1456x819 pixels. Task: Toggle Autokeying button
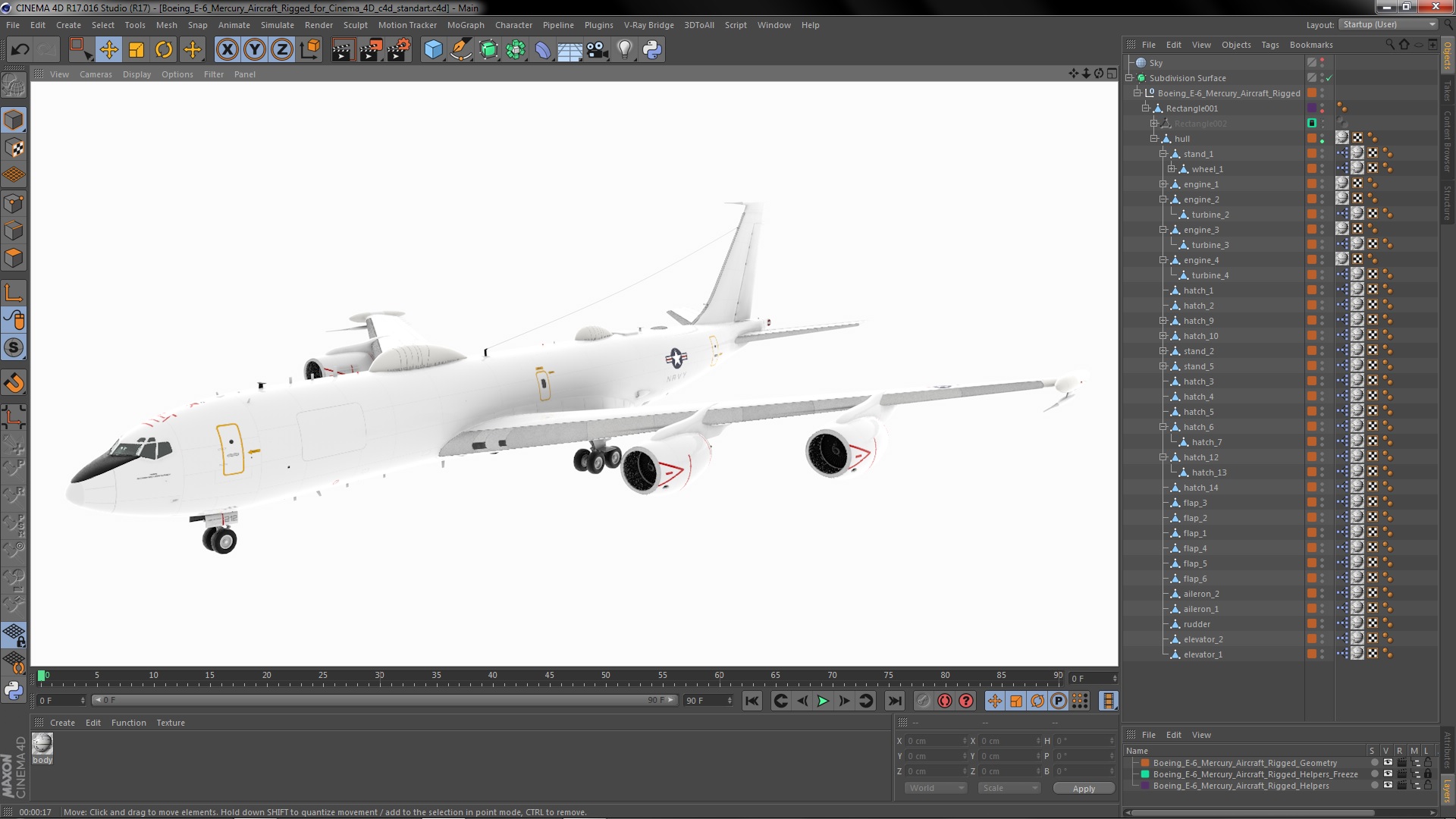(945, 701)
